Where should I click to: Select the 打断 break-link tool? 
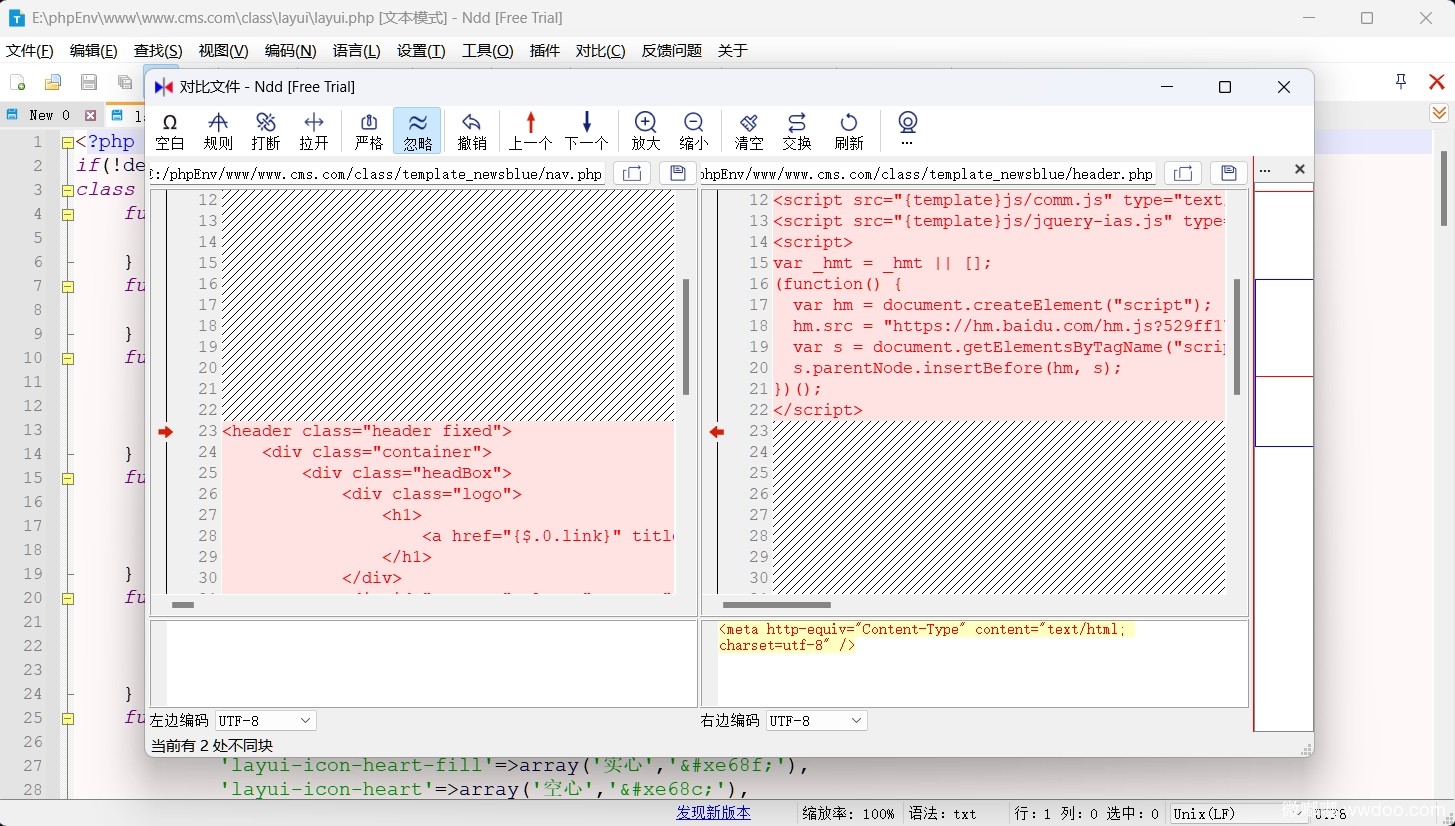coord(266,131)
